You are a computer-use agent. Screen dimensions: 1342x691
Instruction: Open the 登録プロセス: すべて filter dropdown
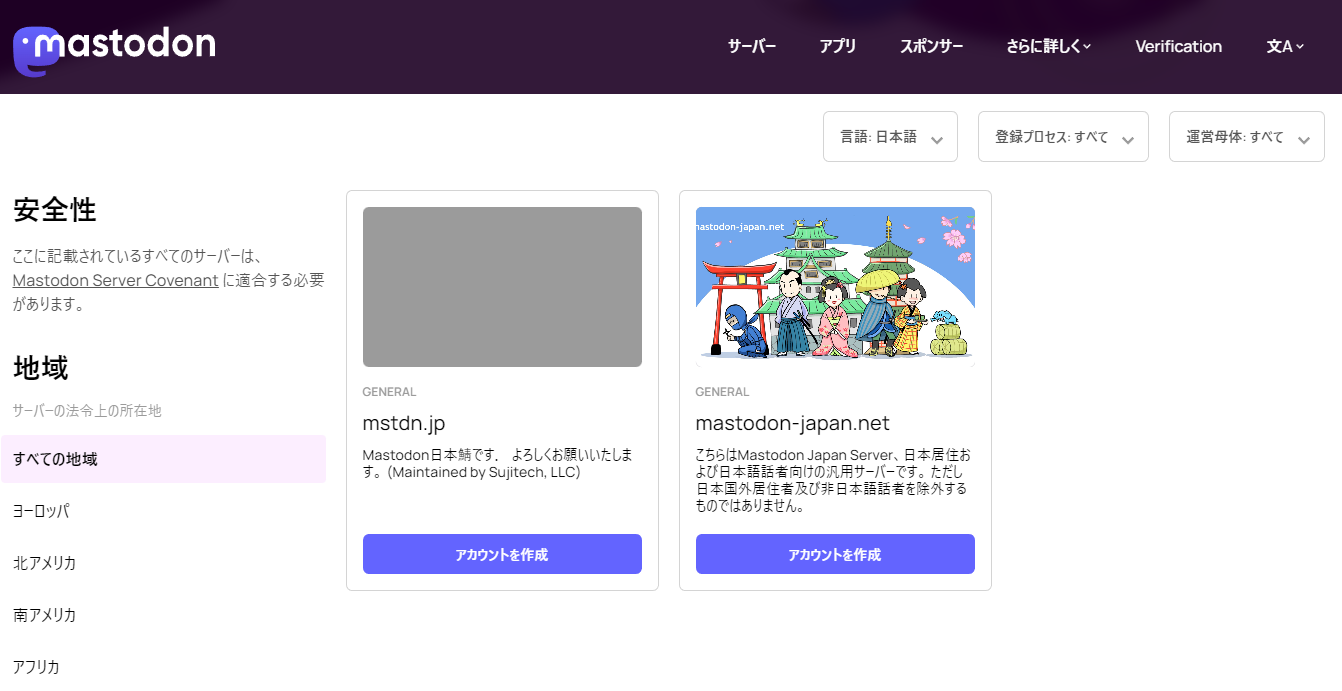click(1063, 136)
